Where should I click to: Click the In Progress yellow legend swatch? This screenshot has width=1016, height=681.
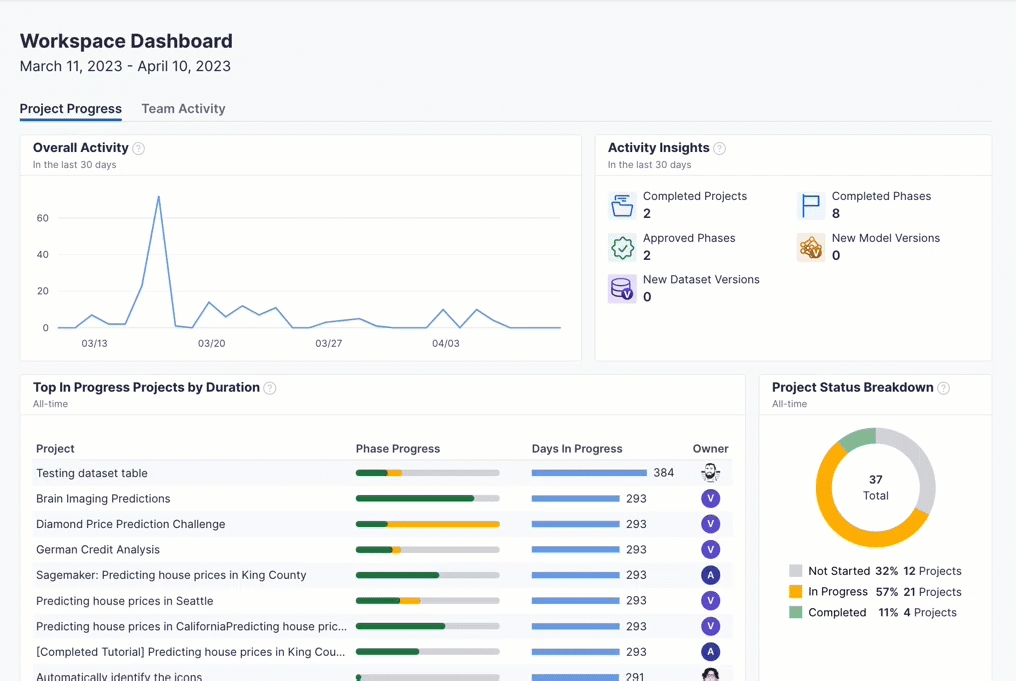(796, 592)
